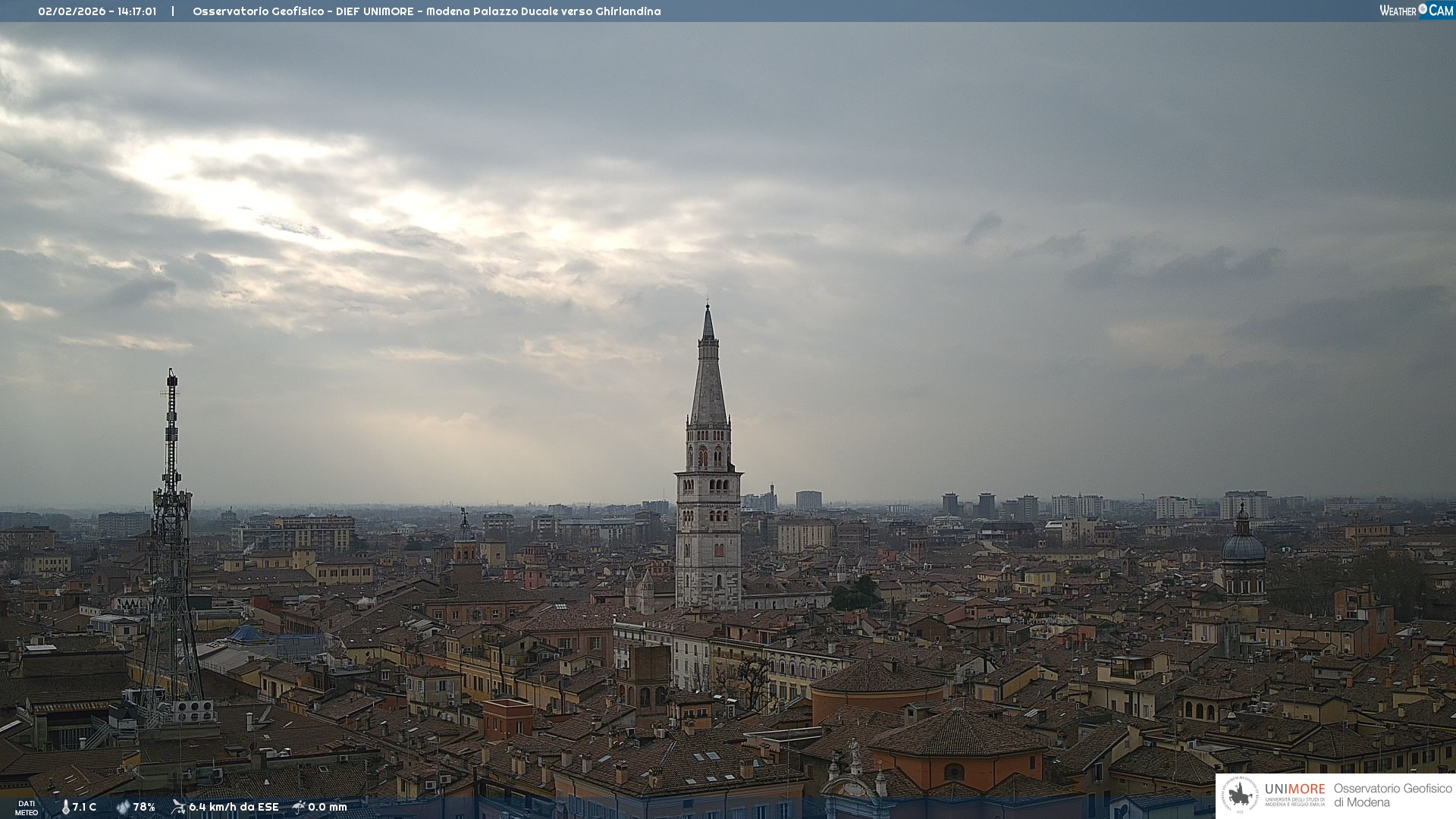Click the grey church dome on right

1243,546
